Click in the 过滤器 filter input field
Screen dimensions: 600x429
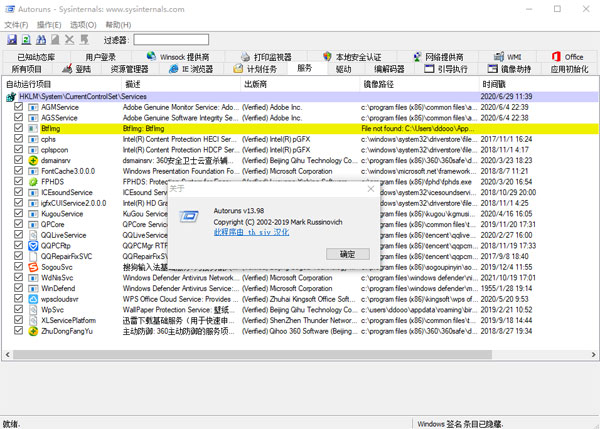tap(171, 39)
